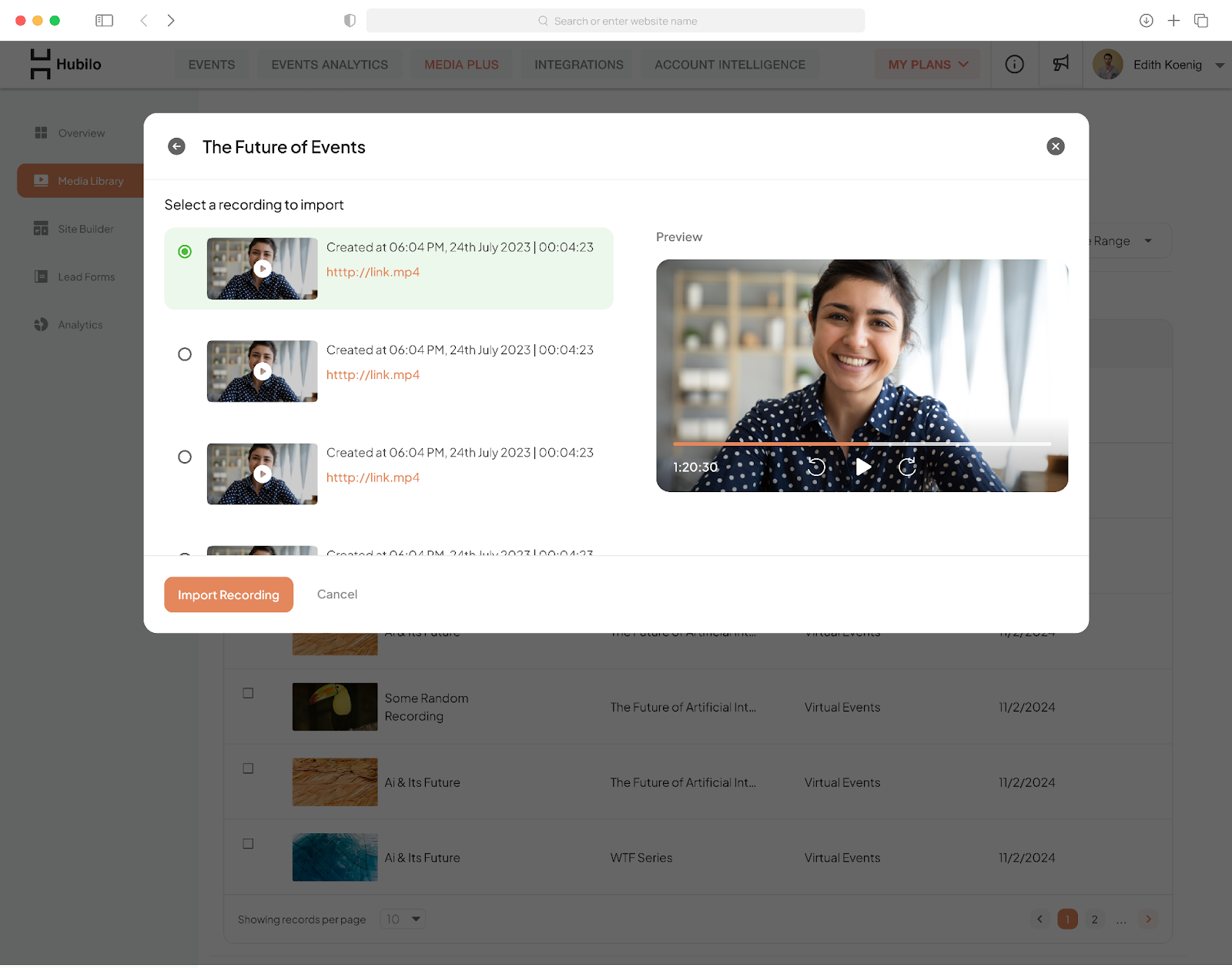Open the second recording's link.mp4 URL
Screen dimensions: 1232x968
[373, 375]
